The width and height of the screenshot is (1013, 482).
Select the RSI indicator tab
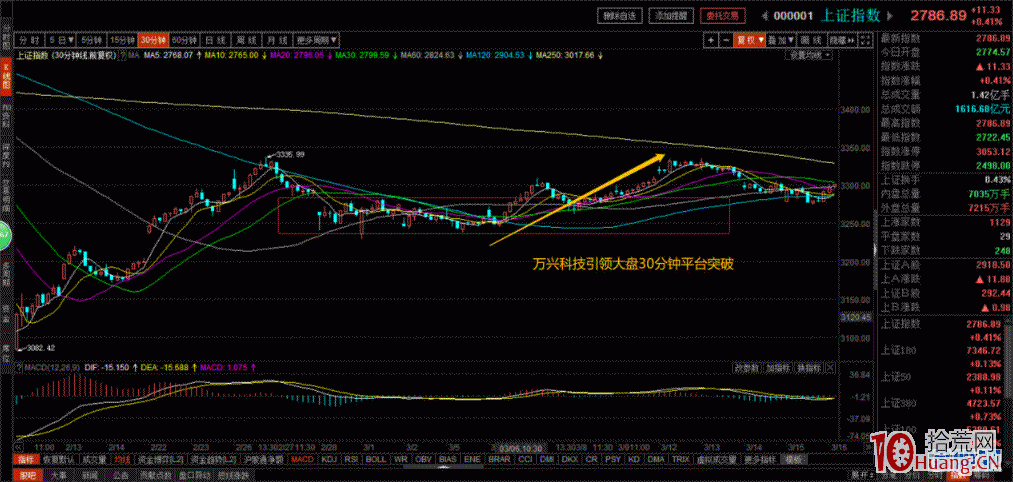[351, 459]
